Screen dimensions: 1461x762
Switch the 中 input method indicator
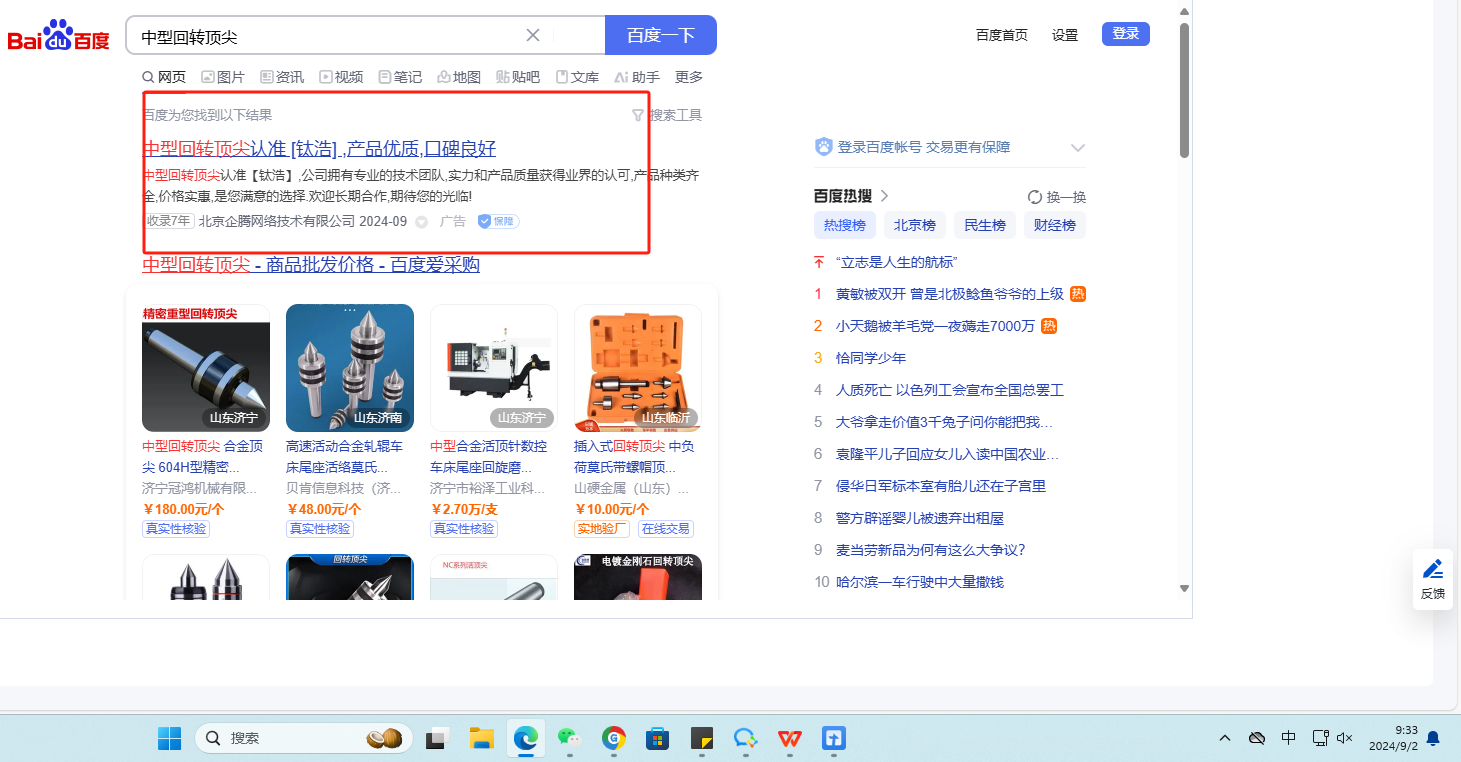tap(1289, 738)
